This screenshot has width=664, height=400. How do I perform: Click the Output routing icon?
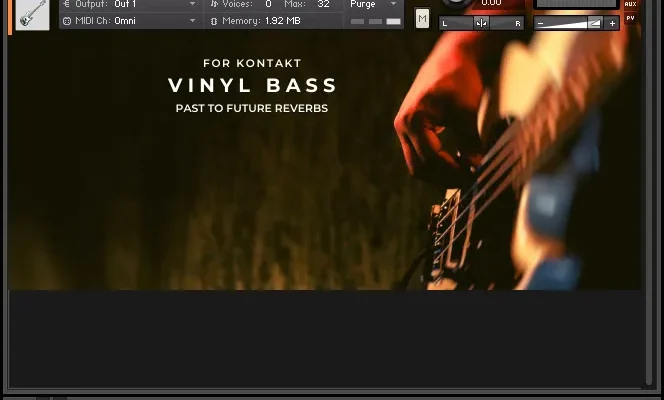(x=67, y=5)
